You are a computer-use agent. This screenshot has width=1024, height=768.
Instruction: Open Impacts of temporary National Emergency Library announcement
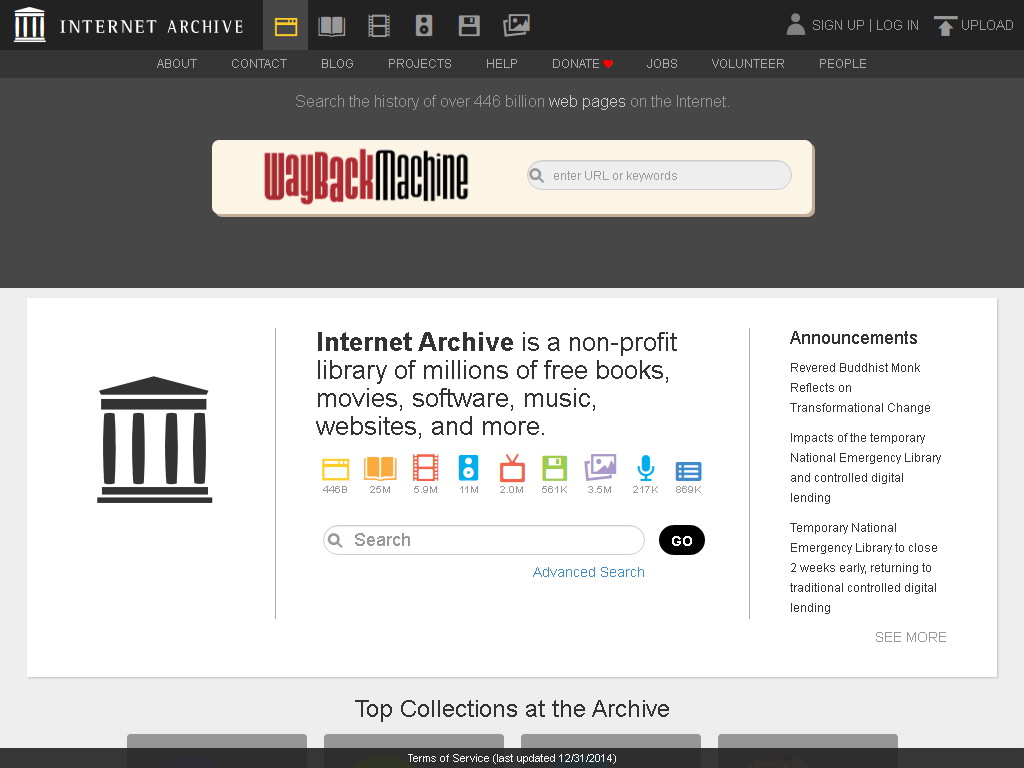point(865,468)
